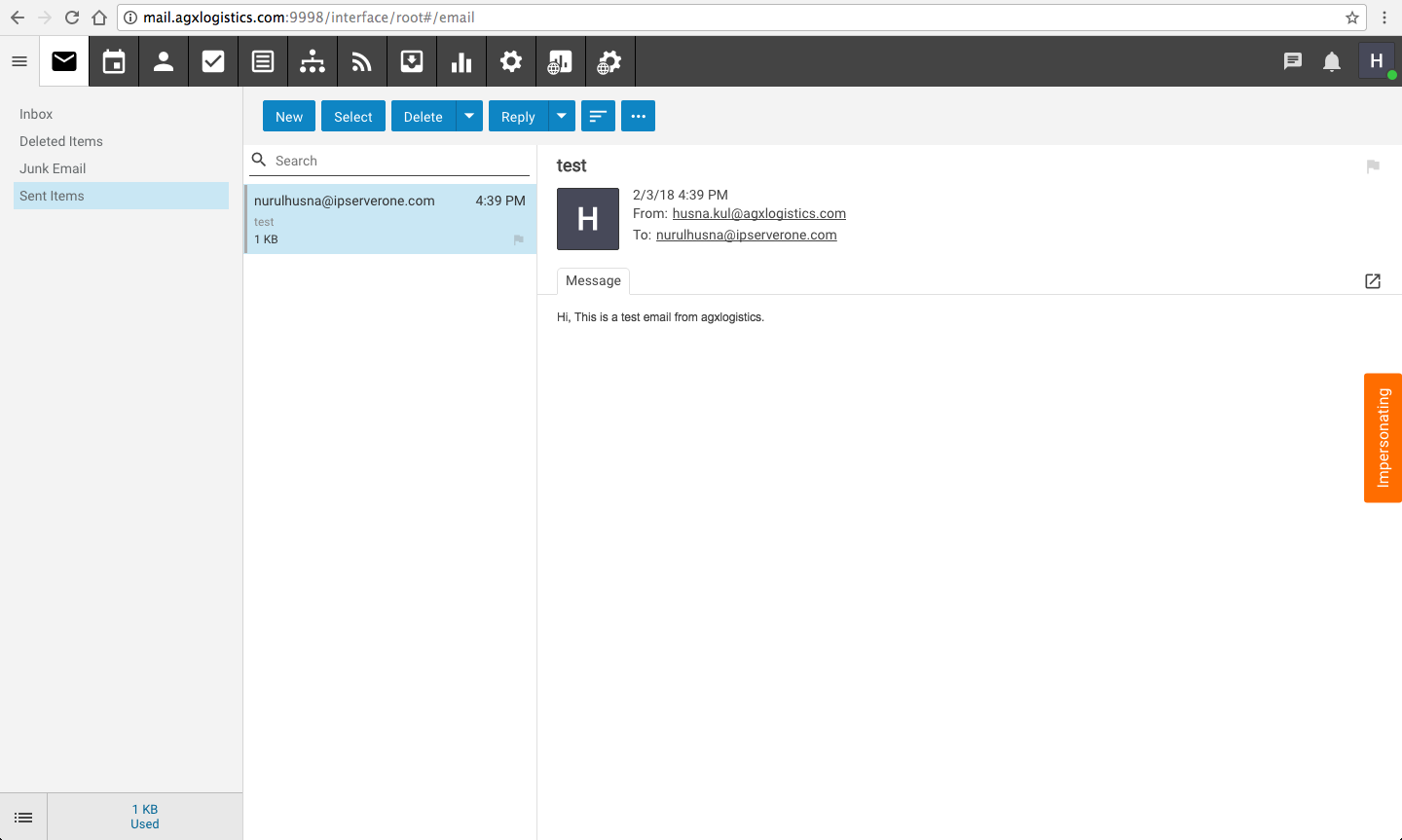Select the Inbox folder
Screen dimensions: 1402x840
[36, 114]
